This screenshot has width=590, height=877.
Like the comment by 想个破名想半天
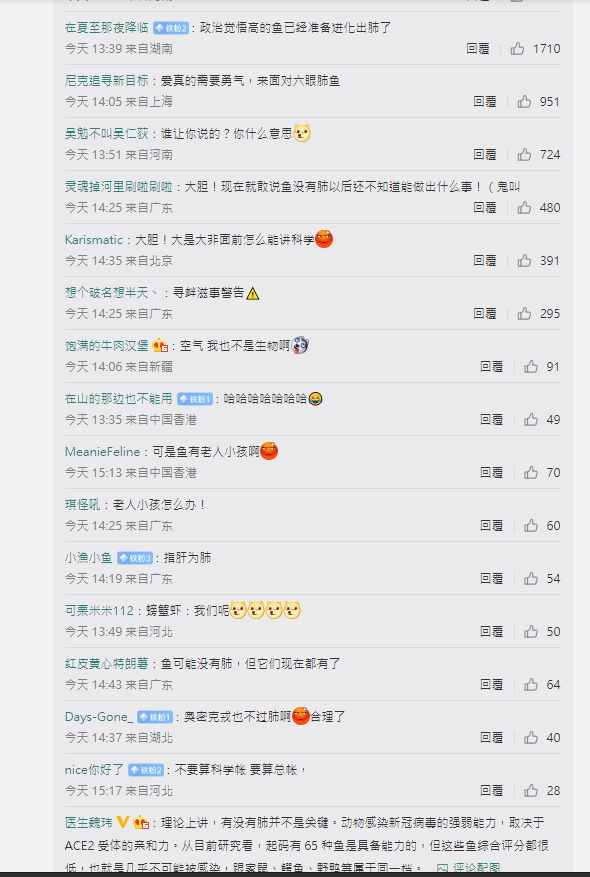coord(524,313)
